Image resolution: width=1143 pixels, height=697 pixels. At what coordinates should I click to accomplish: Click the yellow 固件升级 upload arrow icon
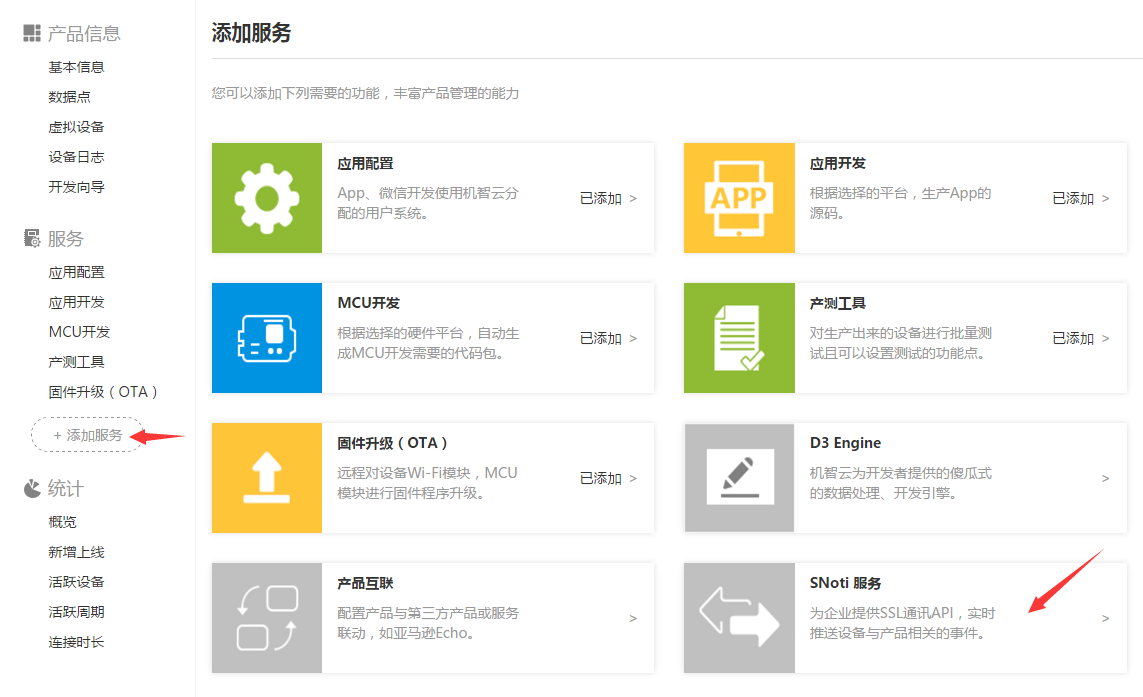[x=266, y=478]
